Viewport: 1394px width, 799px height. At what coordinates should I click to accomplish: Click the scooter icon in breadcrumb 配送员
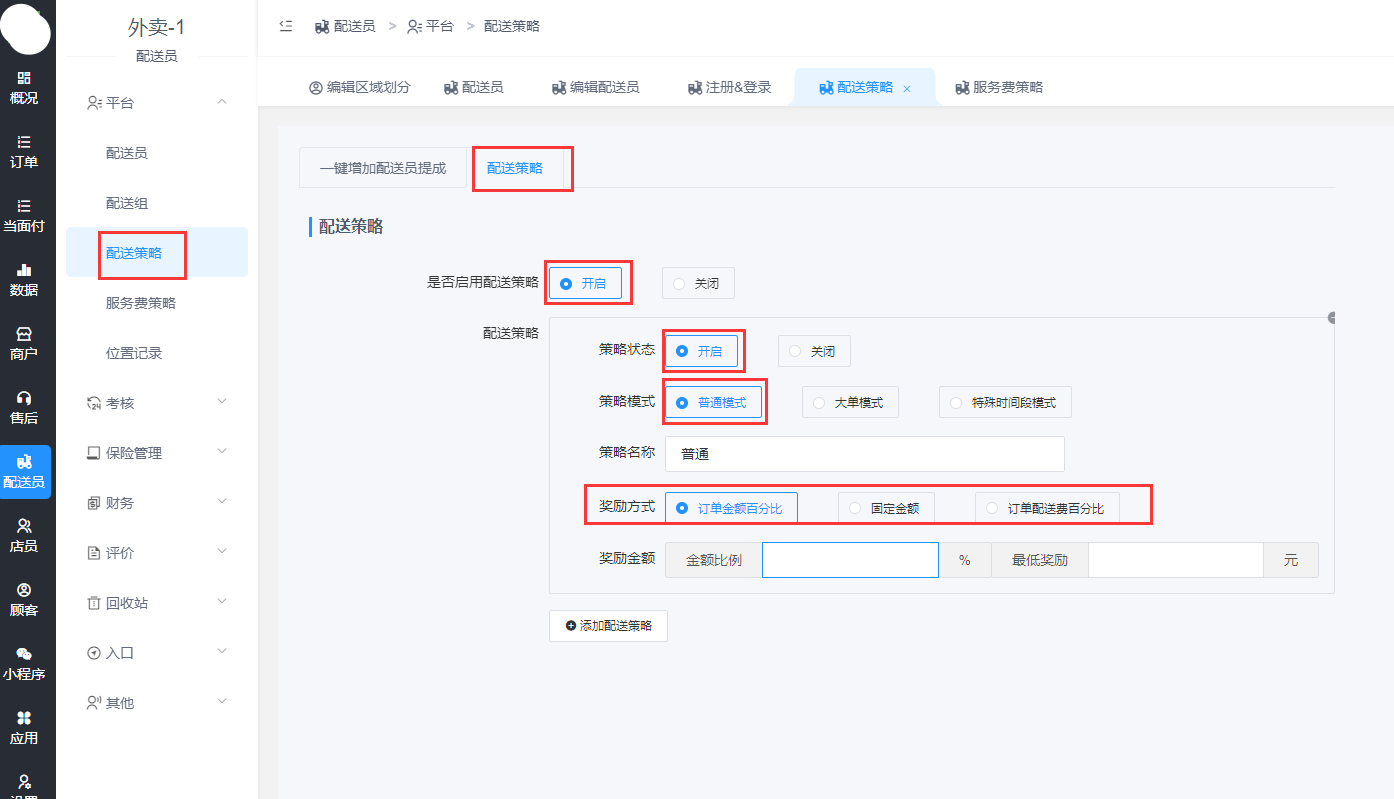point(322,27)
